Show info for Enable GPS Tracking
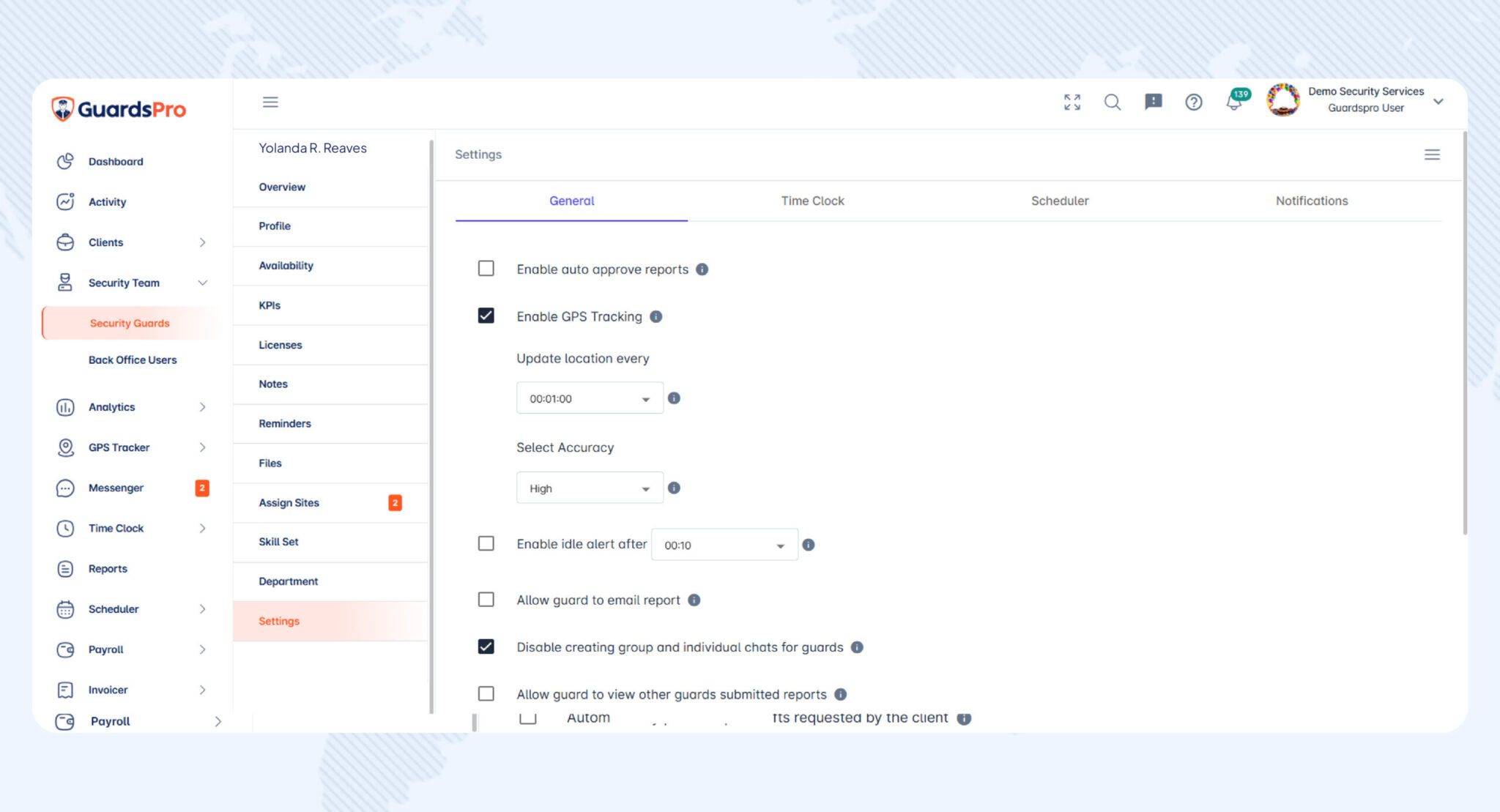 coord(656,316)
